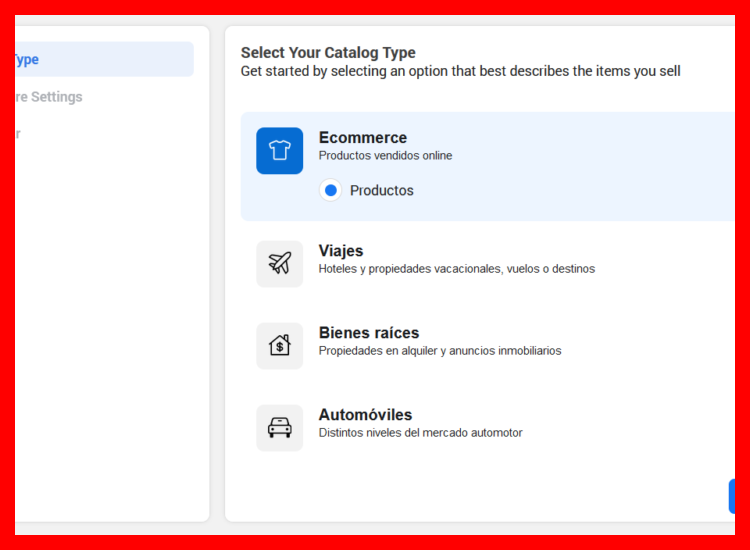Choose the Bienes raíces catalog heading
Image resolution: width=750 pixels, height=550 pixels.
click(x=369, y=333)
